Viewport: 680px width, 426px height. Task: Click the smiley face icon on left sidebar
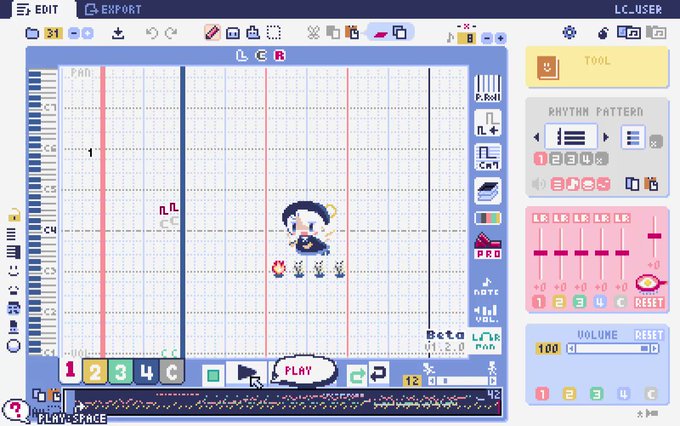click(x=14, y=271)
